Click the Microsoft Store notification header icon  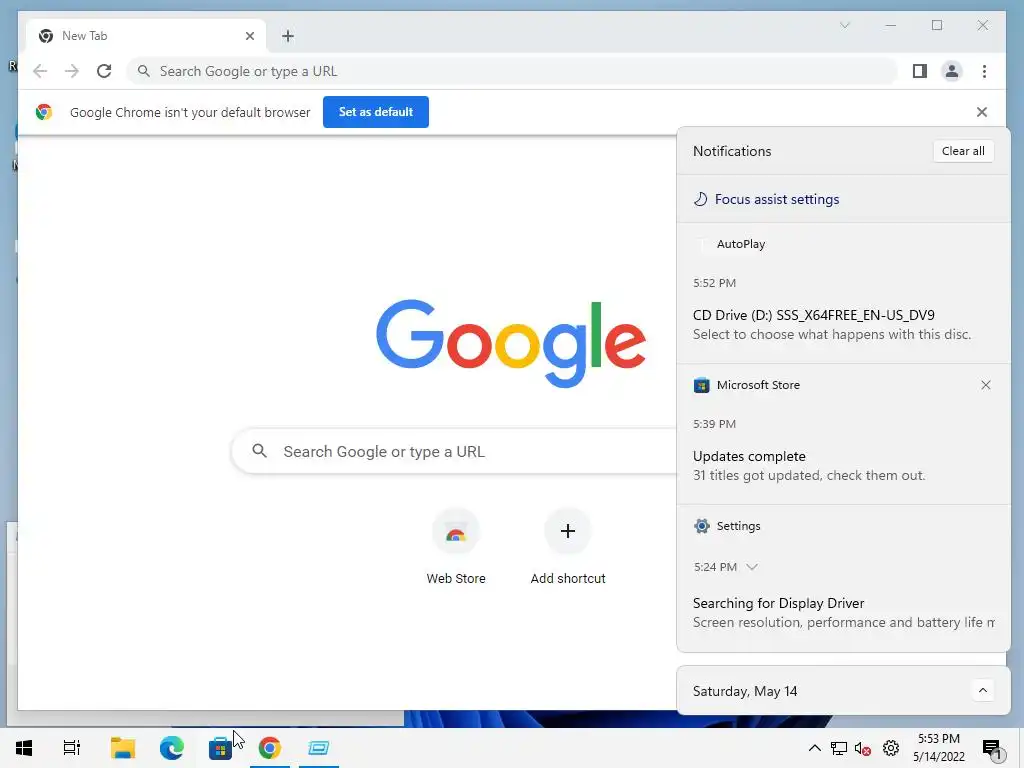tap(701, 385)
